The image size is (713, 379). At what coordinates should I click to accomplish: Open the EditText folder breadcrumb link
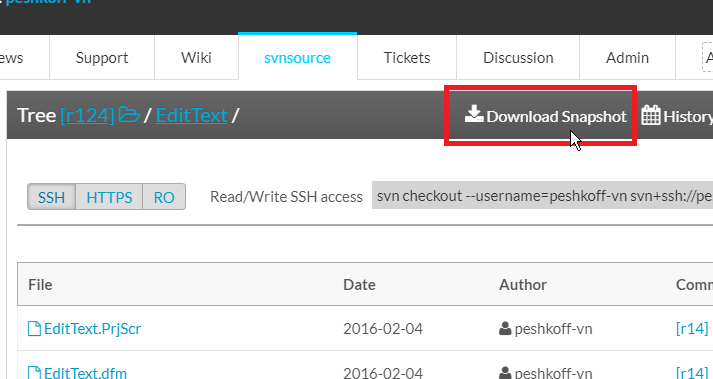tap(191, 115)
